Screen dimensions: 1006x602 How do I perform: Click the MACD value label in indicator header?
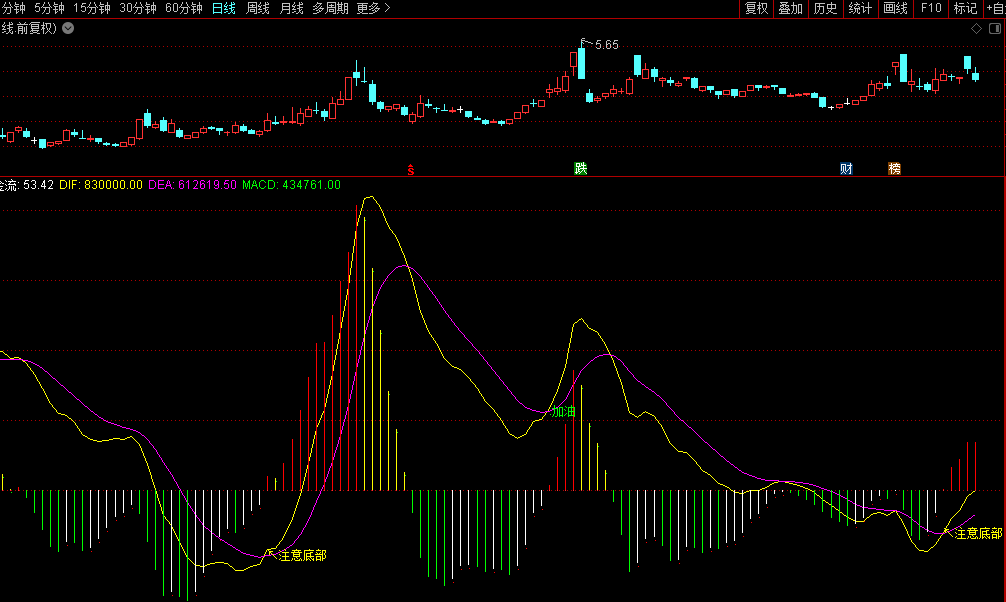tap(291, 185)
